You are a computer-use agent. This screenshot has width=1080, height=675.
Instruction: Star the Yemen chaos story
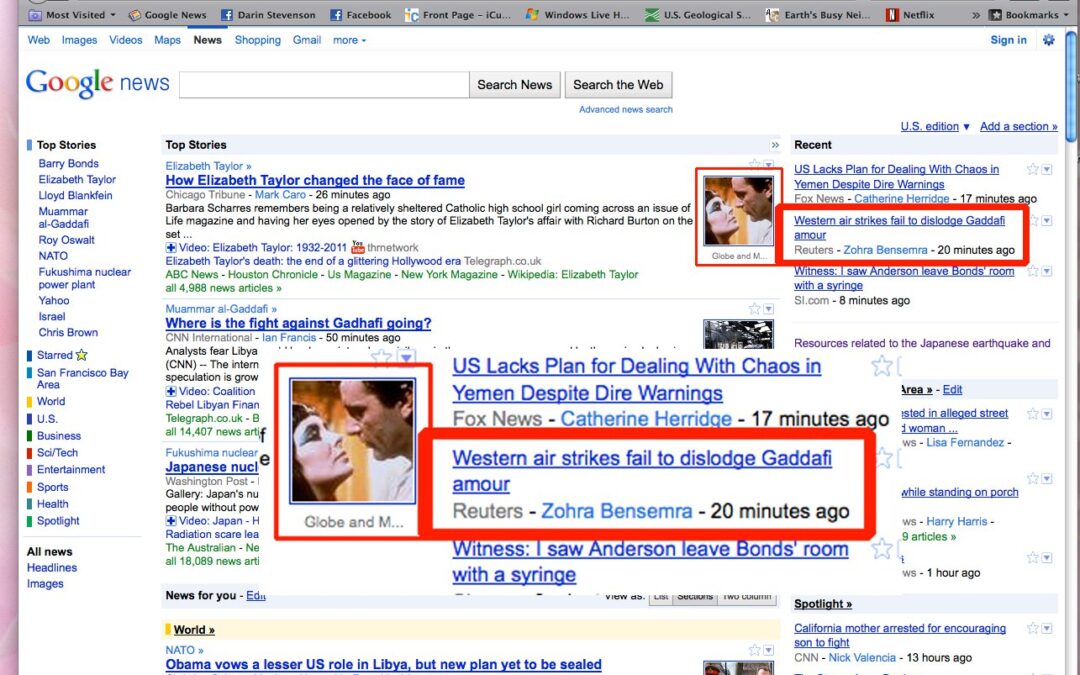pos(1032,169)
